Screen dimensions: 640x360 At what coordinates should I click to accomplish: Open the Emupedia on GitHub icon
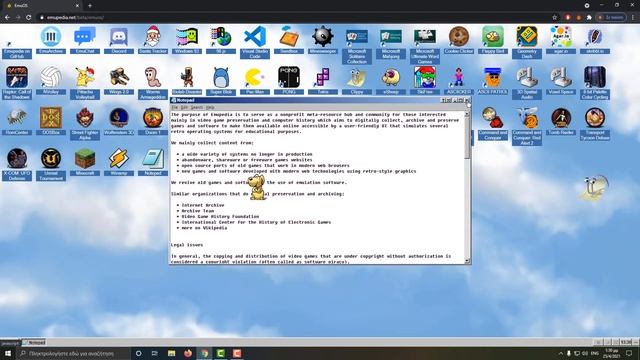tap(17, 42)
